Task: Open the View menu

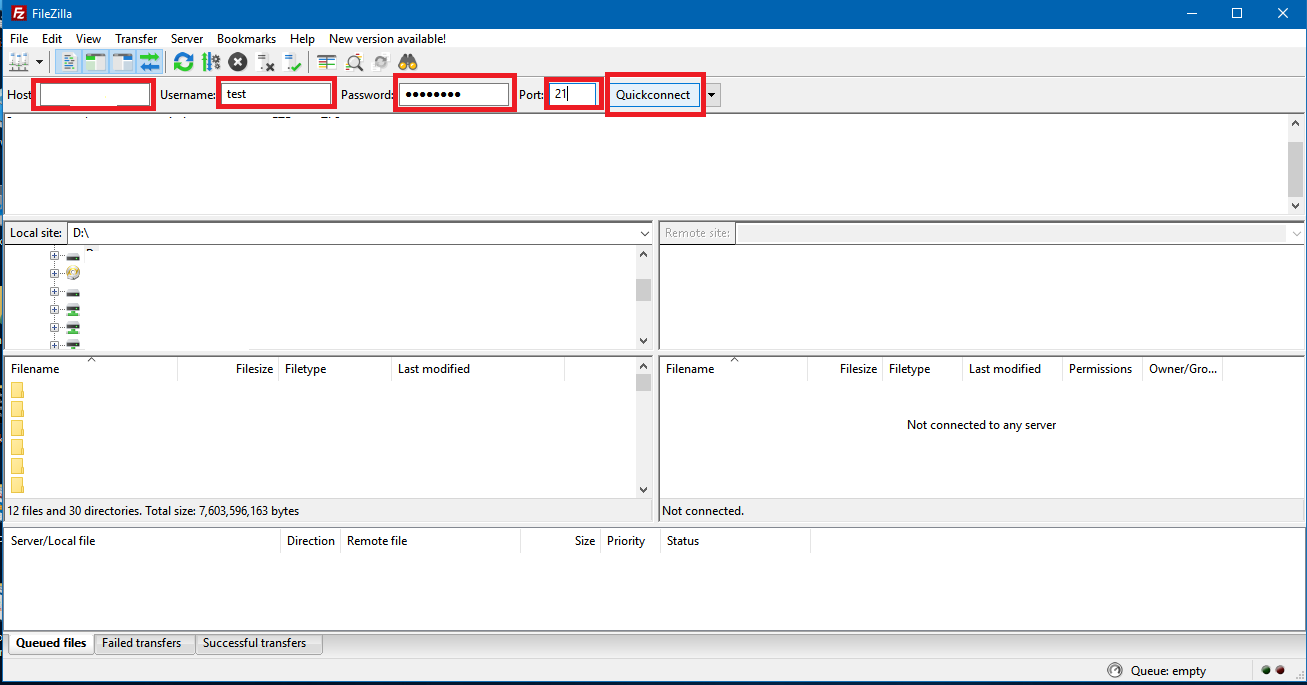Action: (x=88, y=38)
